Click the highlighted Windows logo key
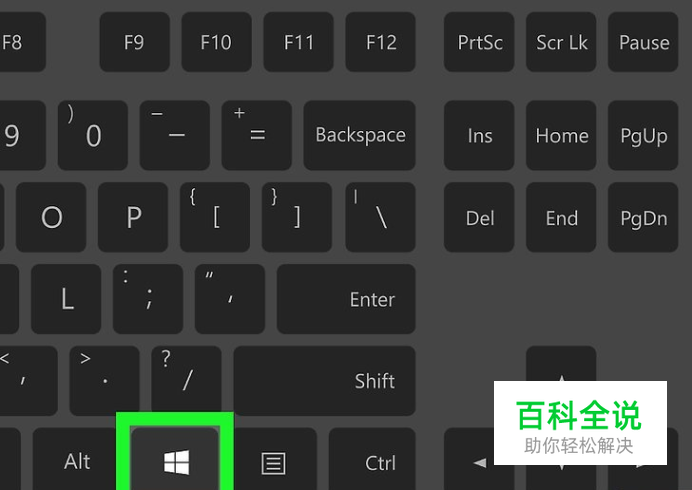The image size is (692, 490). [x=176, y=459]
